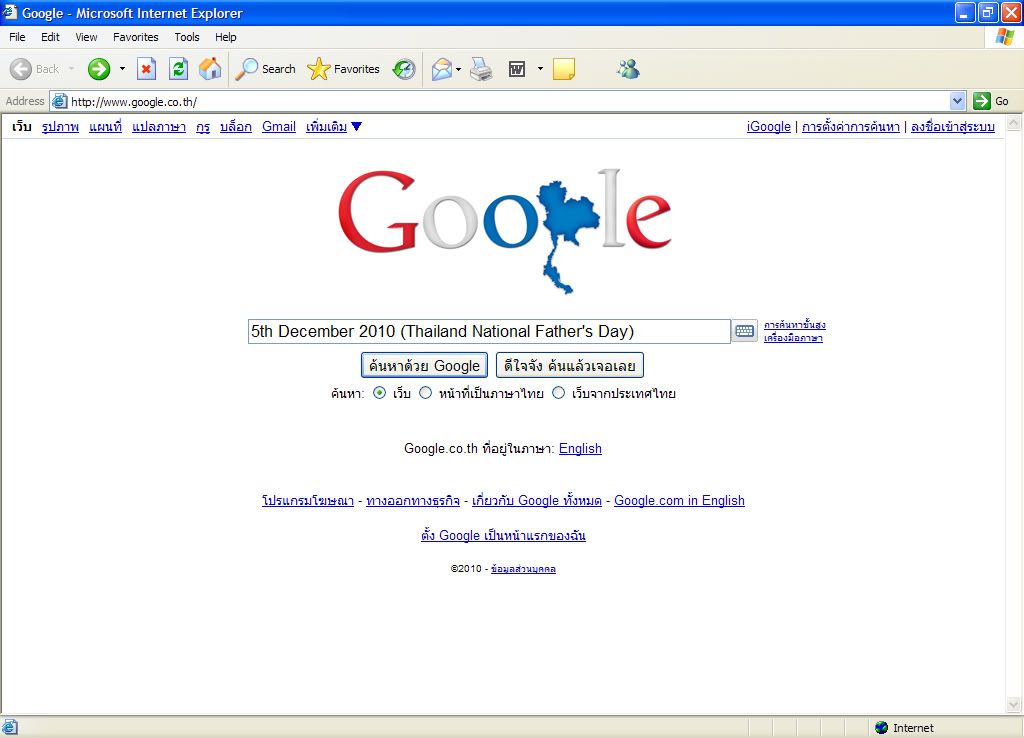The height and width of the screenshot is (738, 1024).
Task: Refresh the page with green arrows icon
Action: click(x=178, y=69)
